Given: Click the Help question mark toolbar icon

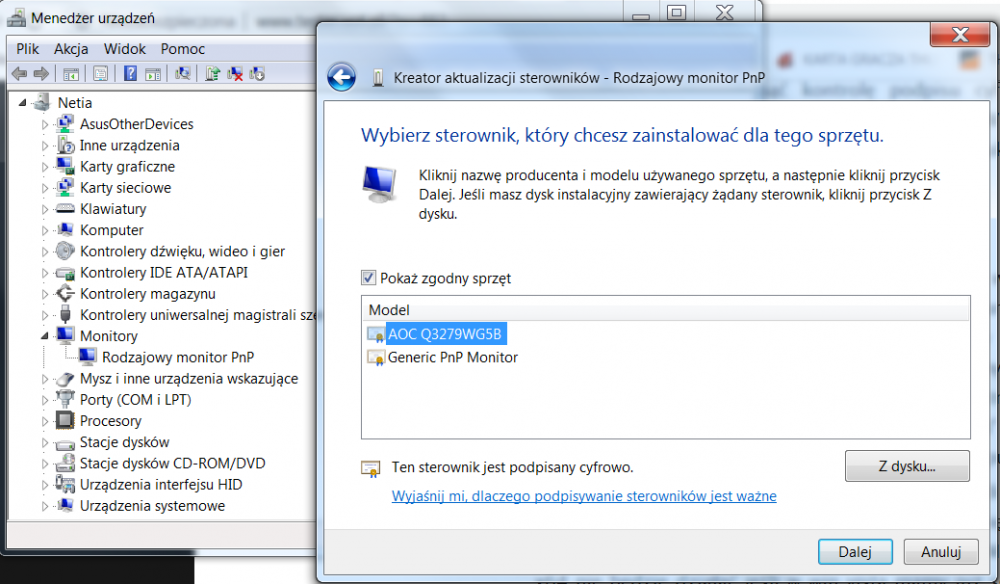Looking at the screenshot, I should pos(130,73).
